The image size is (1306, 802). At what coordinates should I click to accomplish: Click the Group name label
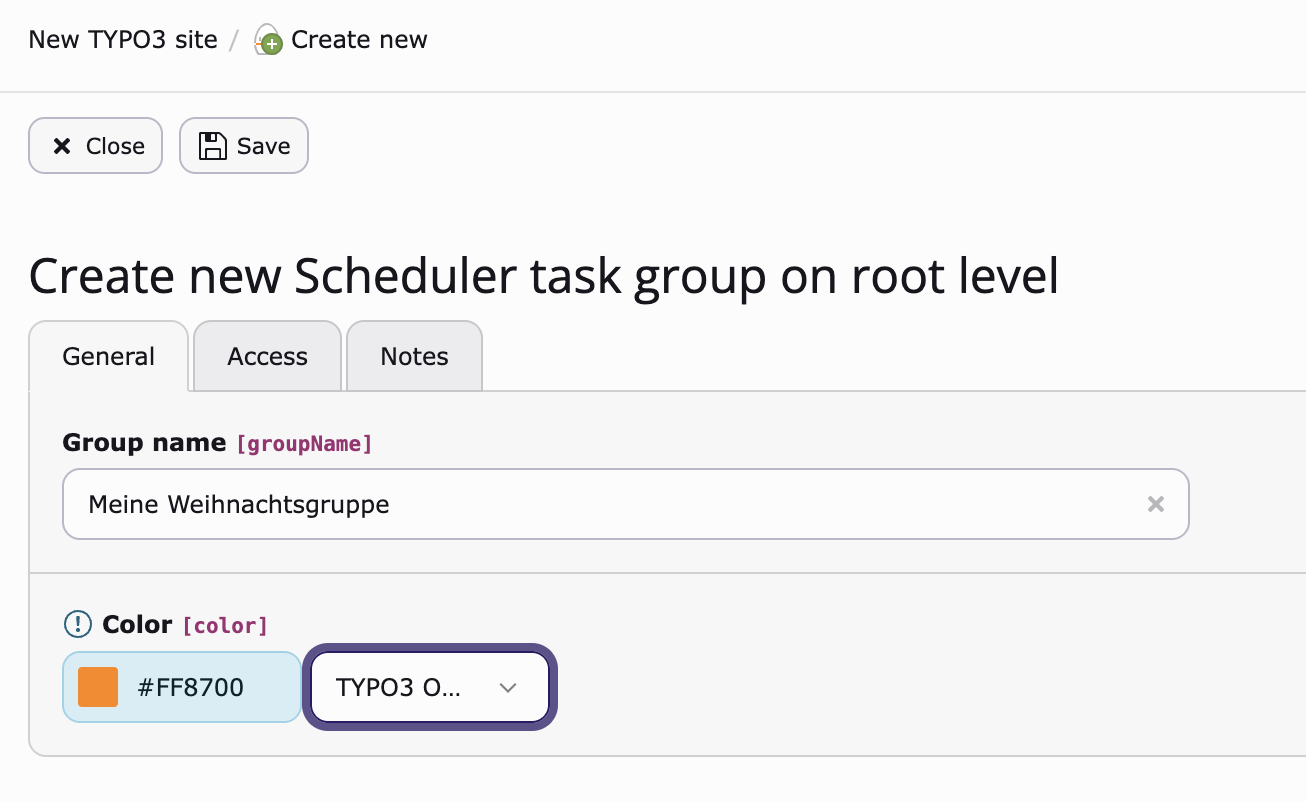144,443
